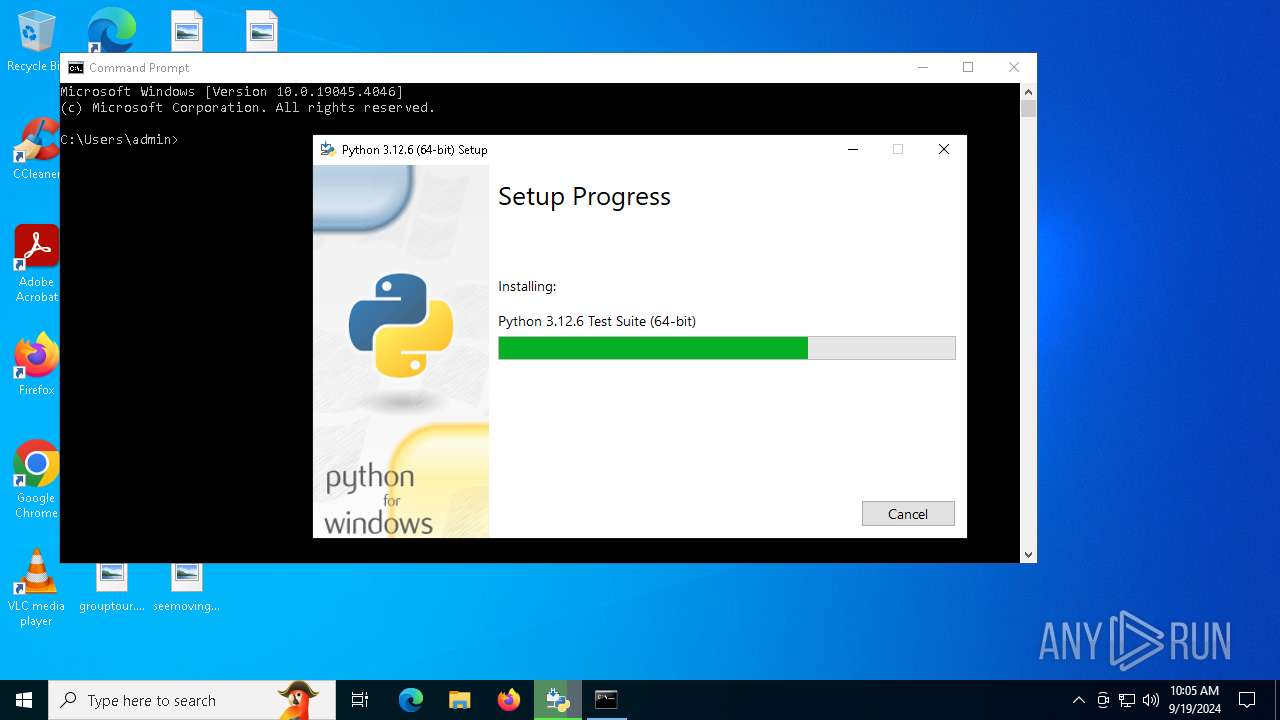
Task: Click the Python setup progress bar
Action: pyautogui.click(x=727, y=348)
